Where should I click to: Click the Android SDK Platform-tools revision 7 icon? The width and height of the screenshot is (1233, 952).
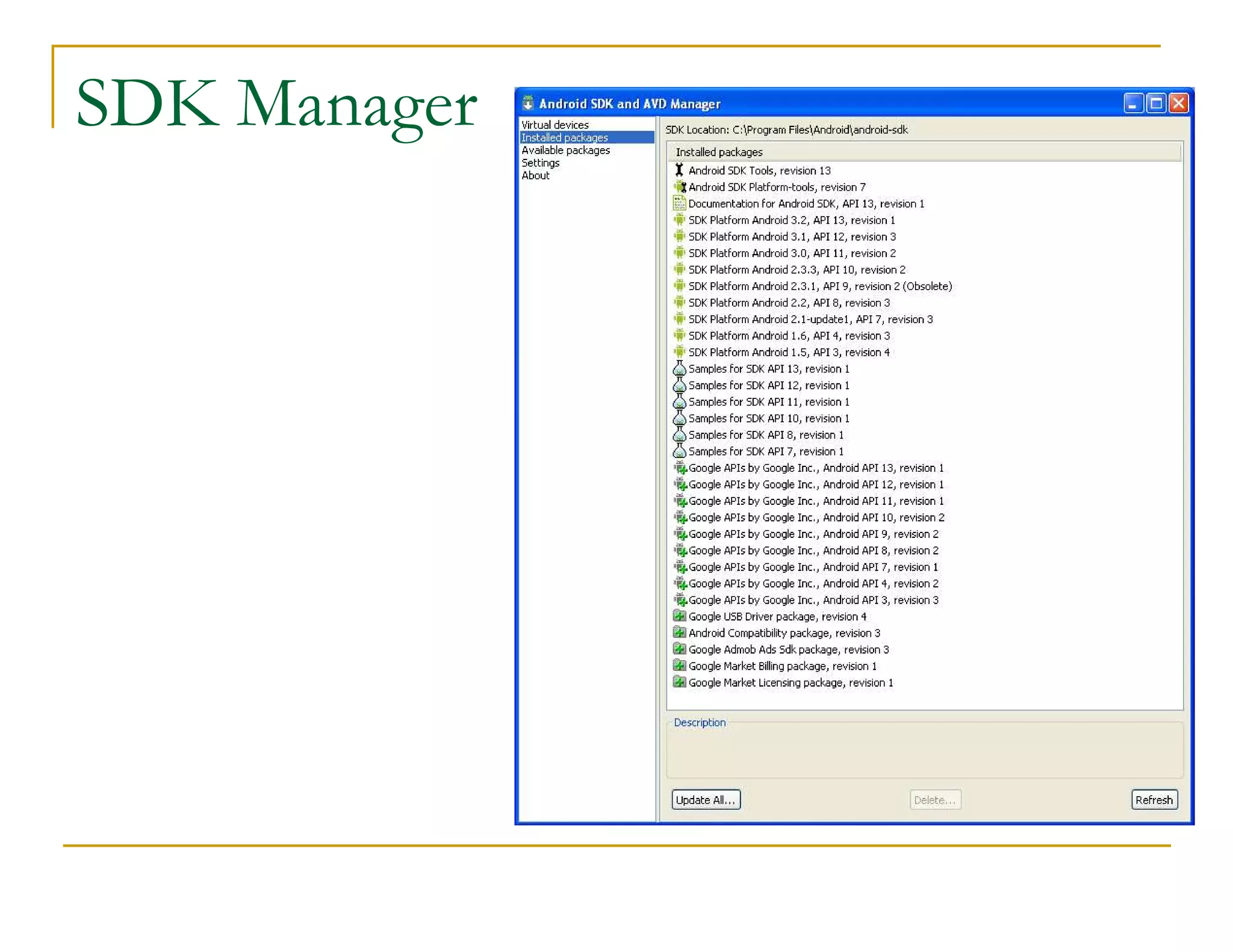(679, 187)
